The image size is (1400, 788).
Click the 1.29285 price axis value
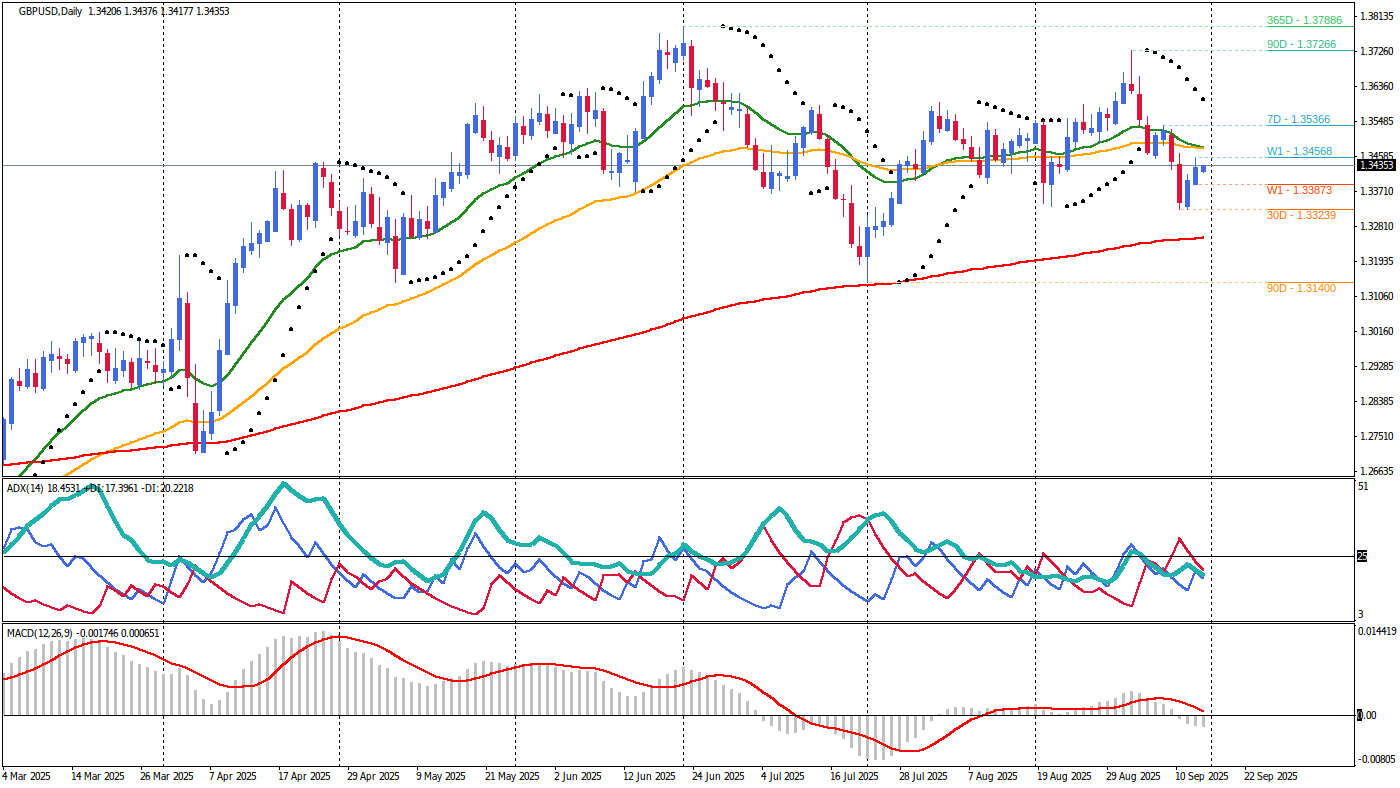click(1377, 366)
